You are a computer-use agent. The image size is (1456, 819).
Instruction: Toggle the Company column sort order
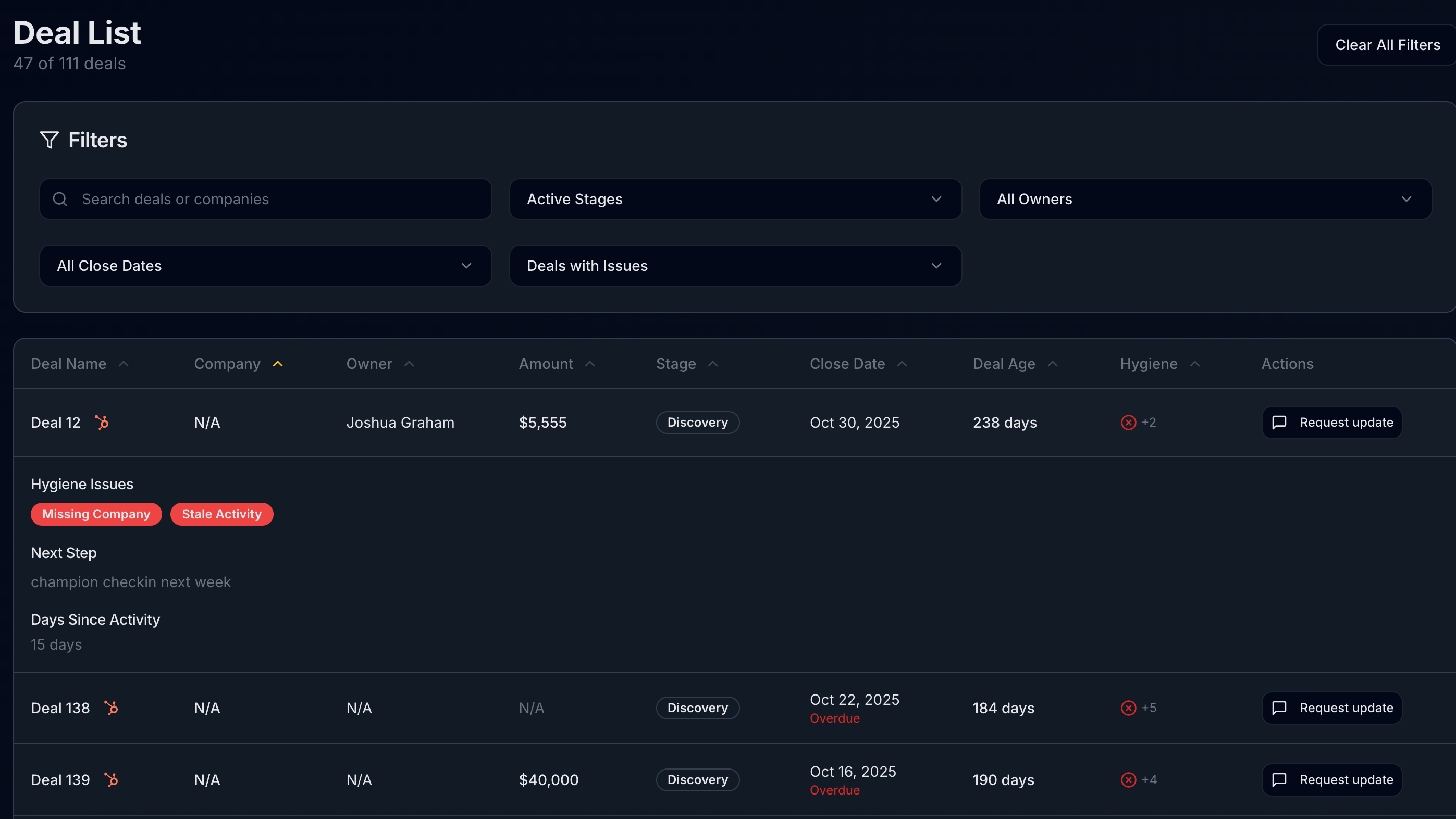[238, 364]
